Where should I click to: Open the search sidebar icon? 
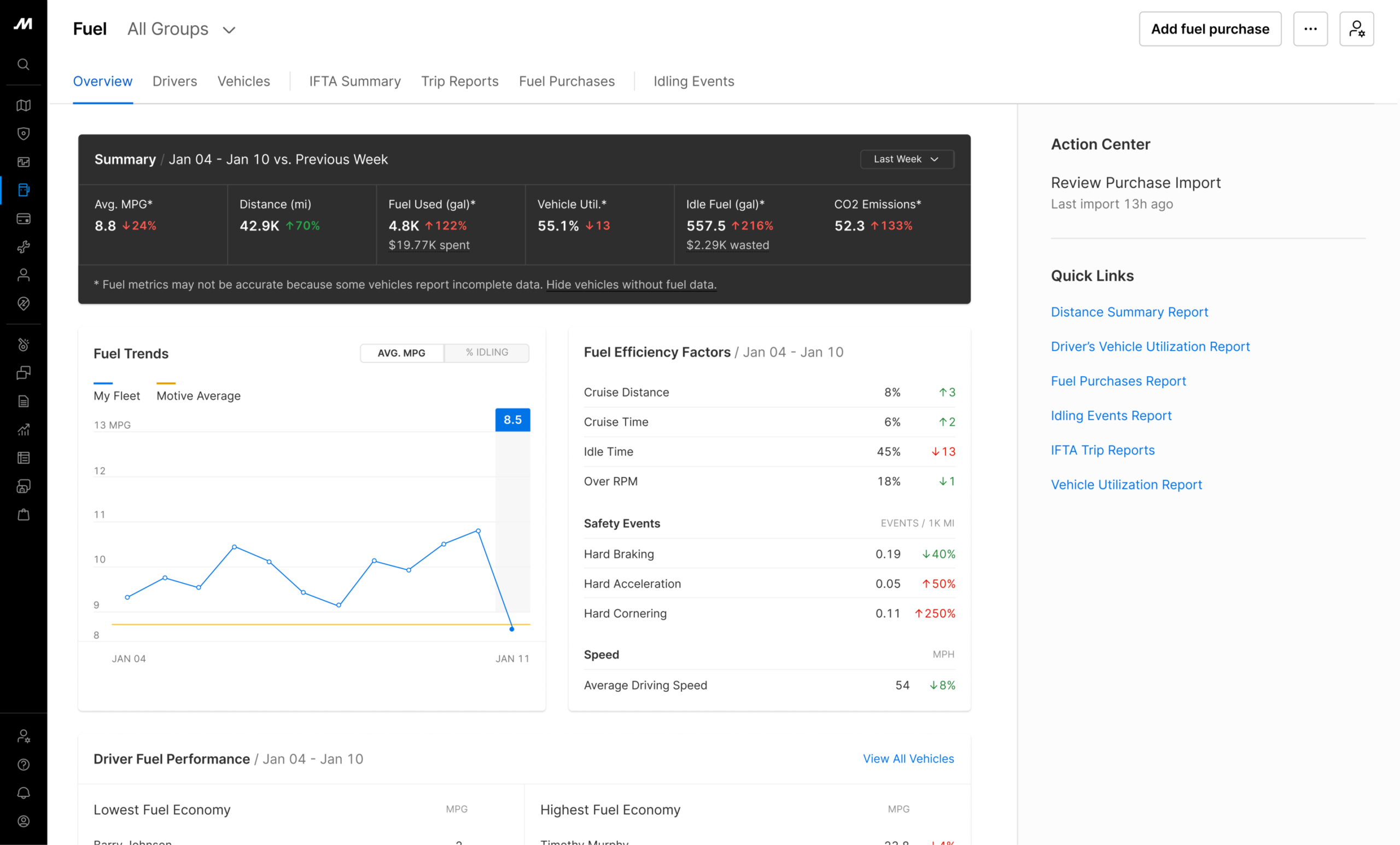pyautogui.click(x=24, y=64)
